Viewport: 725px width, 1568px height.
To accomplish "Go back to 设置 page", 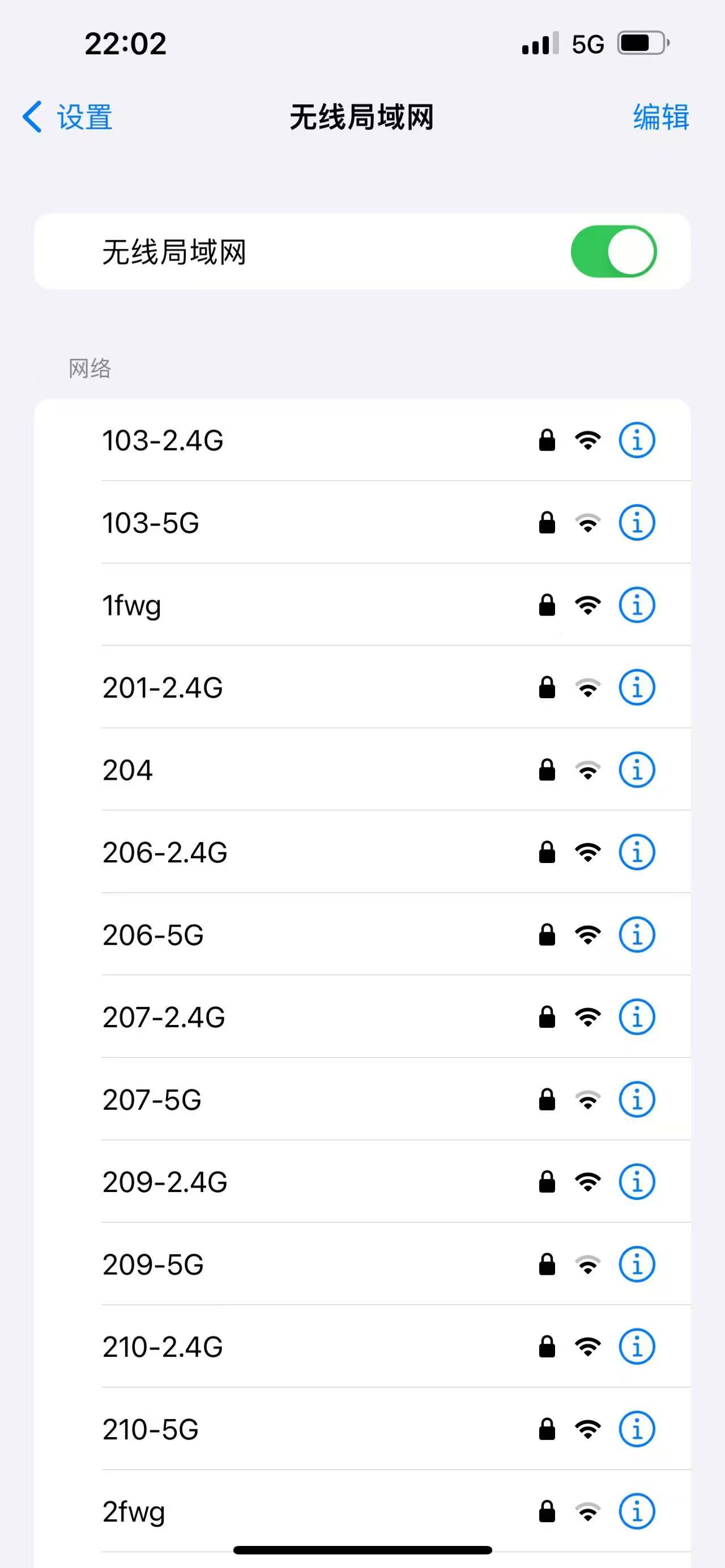I will pos(67,117).
